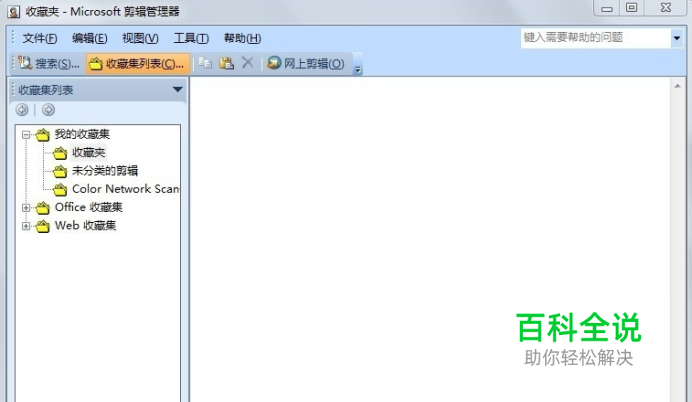Image resolution: width=692 pixels, height=402 pixels.
Task: Click the Clip Organizer title bar icon
Action: click(x=14, y=11)
